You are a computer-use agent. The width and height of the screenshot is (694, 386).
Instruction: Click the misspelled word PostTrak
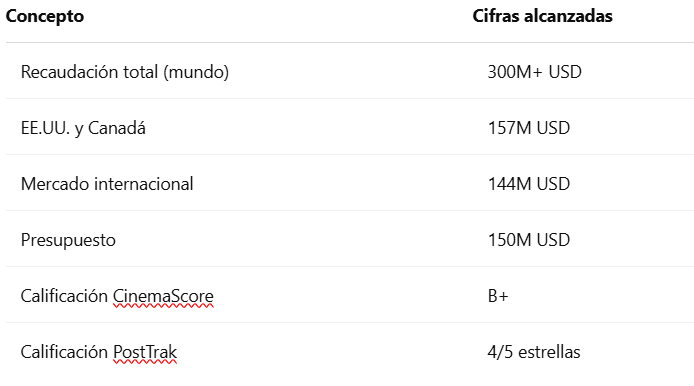click(145, 352)
